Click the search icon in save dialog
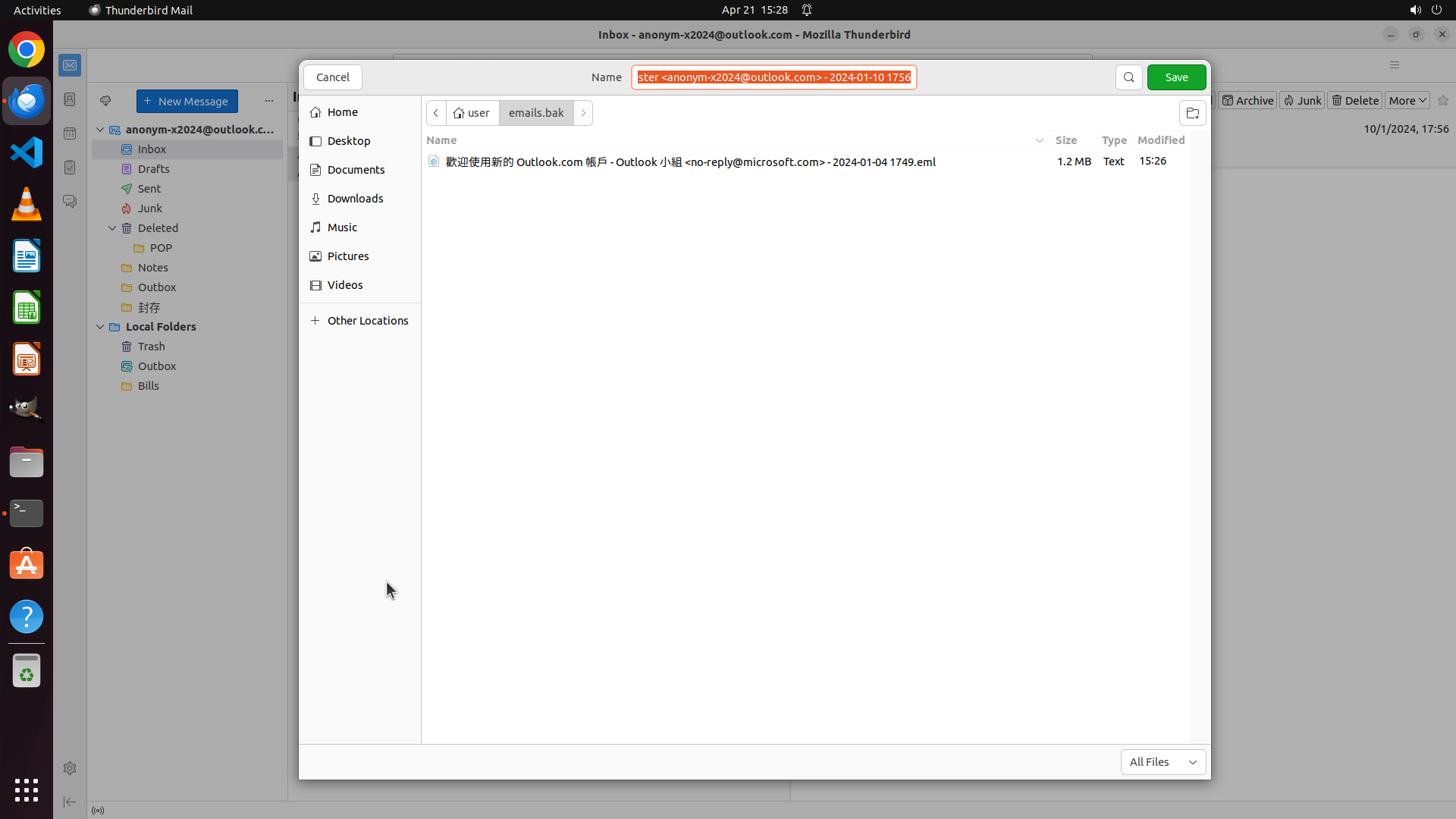 pyautogui.click(x=1128, y=77)
